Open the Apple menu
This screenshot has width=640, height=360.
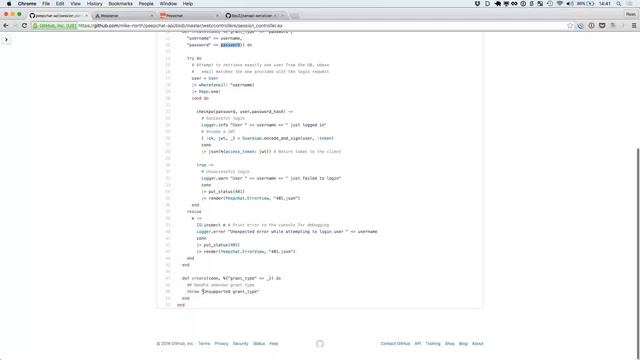pyautogui.click(x=9, y=4)
